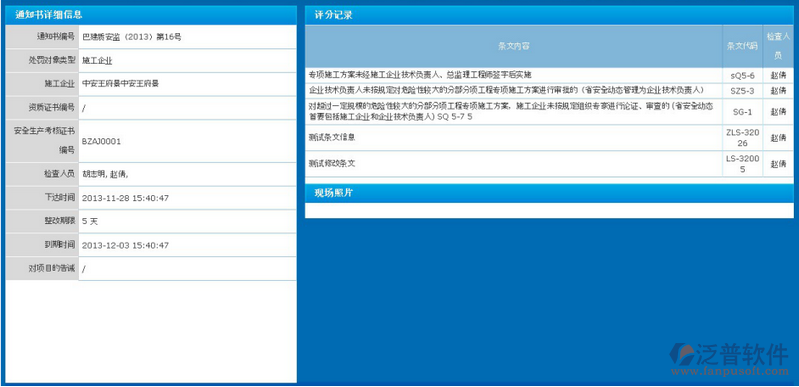Click the 泛普软件 logo icon
This screenshot has height=387, width=799.
tap(682, 354)
